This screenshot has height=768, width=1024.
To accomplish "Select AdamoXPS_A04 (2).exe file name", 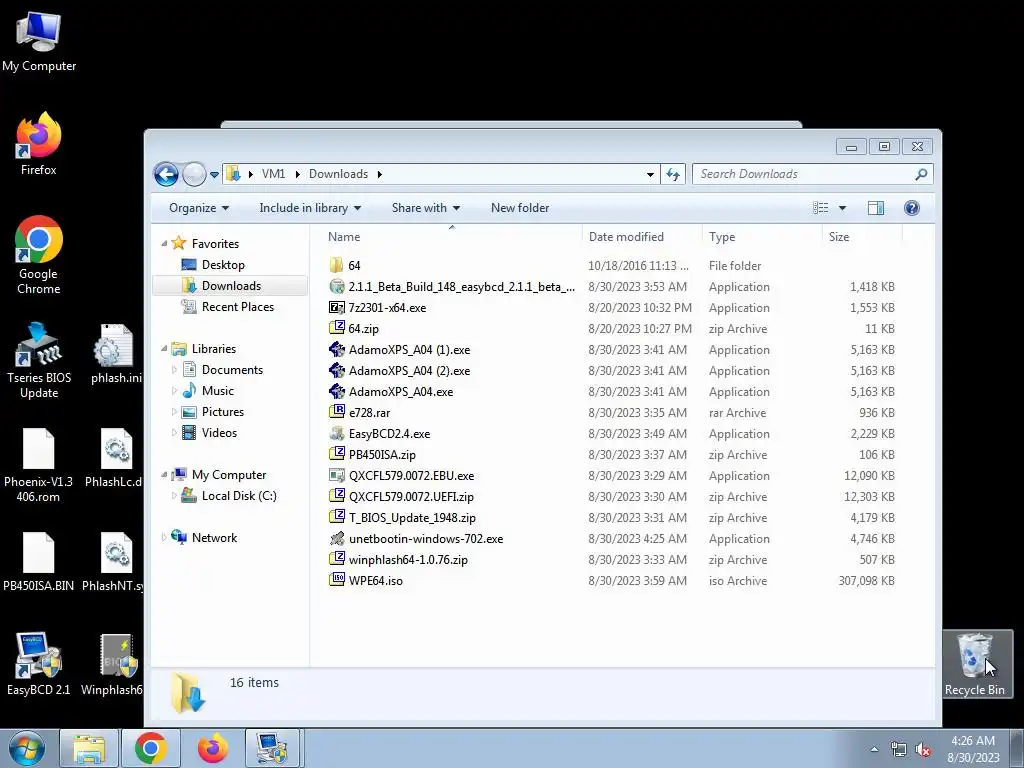I will click(x=409, y=370).
